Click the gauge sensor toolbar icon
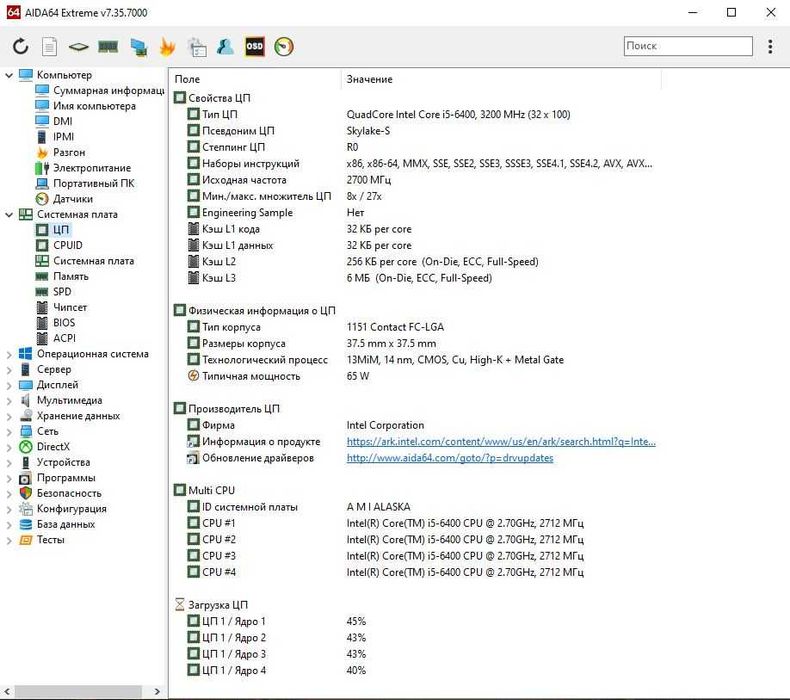Viewport: 790px width, 700px height. (x=284, y=46)
